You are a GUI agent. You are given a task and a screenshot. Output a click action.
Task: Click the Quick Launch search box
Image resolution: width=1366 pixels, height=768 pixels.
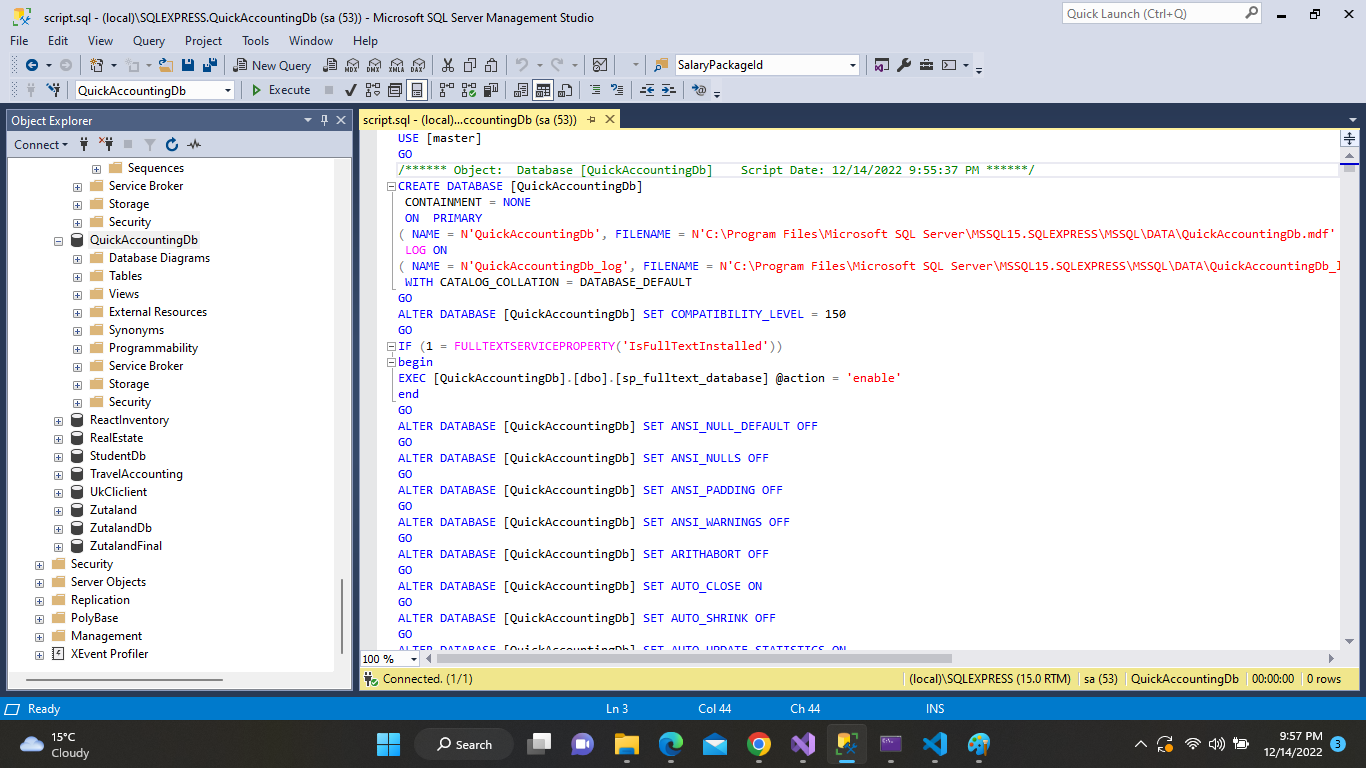[x=1151, y=14]
